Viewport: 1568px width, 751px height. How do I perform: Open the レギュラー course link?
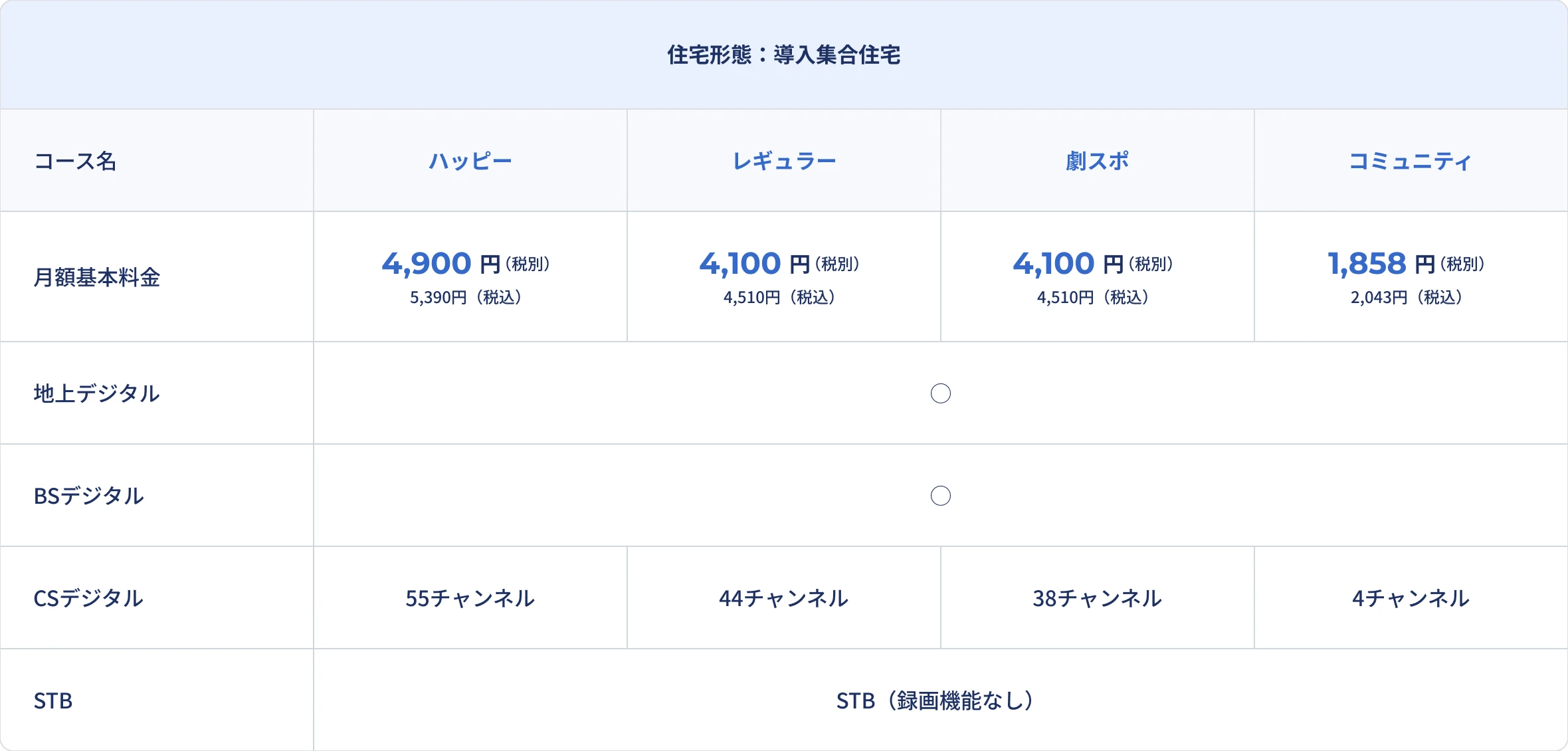tap(784, 161)
